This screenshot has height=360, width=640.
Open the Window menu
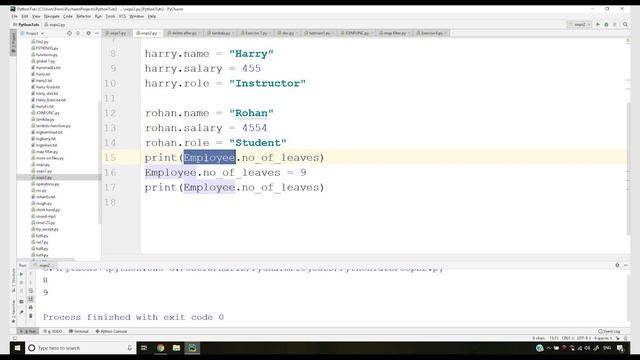pyautogui.click(x=137, y=16)
